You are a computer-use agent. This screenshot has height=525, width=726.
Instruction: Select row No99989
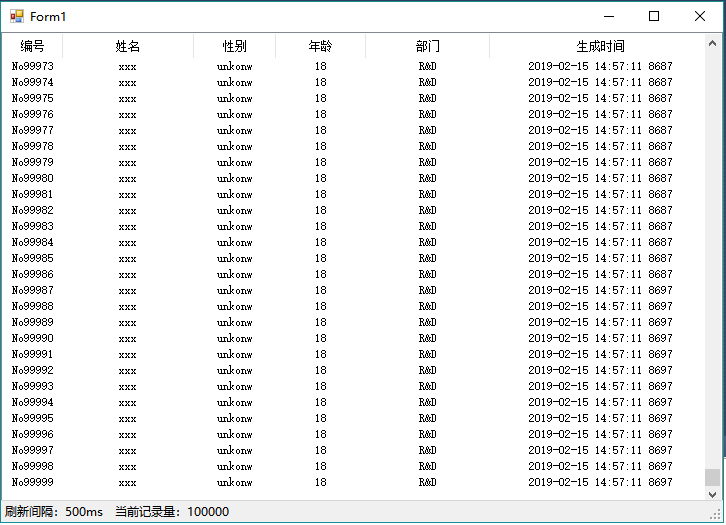point(353,322)
